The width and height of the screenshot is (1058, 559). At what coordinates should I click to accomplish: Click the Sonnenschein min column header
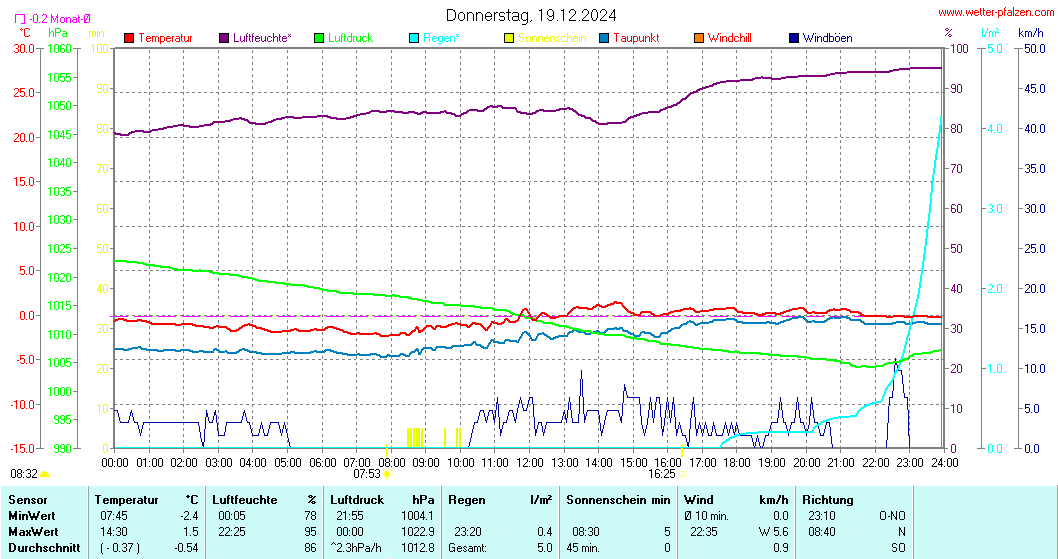[x=618, y=500]
